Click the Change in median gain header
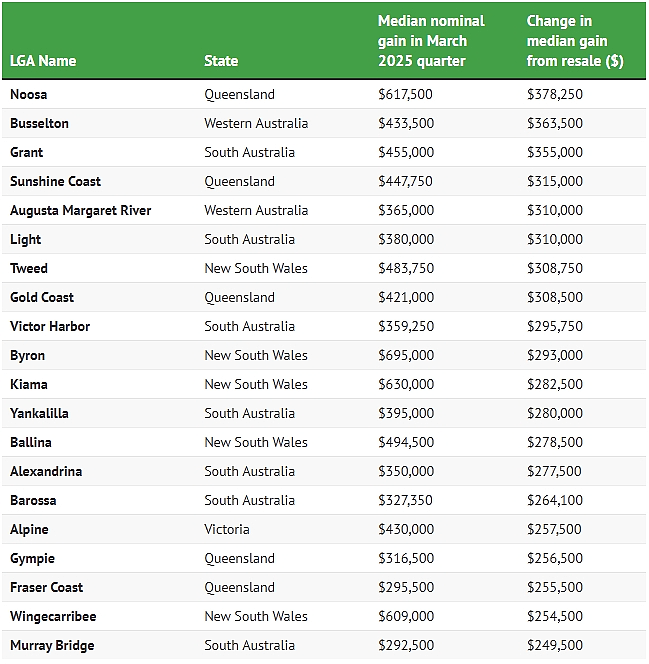Image resolution: width=649 pixels, height=664 pixels. point(575,41)
